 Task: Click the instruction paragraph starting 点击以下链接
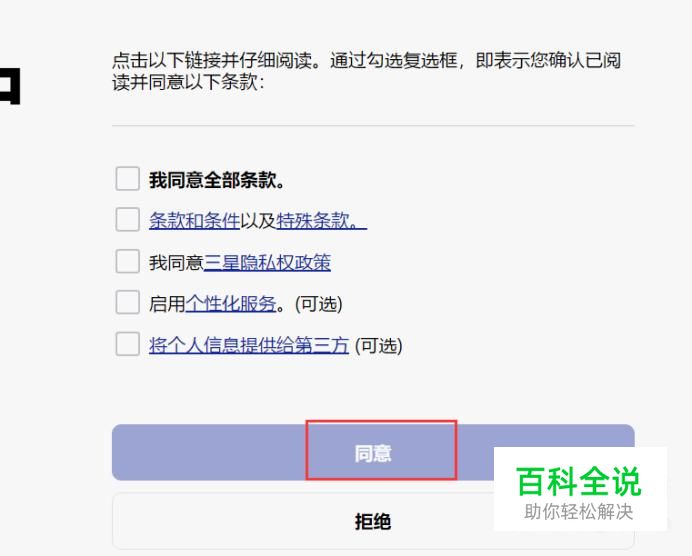pyautogui.click(x=366, y=72)
